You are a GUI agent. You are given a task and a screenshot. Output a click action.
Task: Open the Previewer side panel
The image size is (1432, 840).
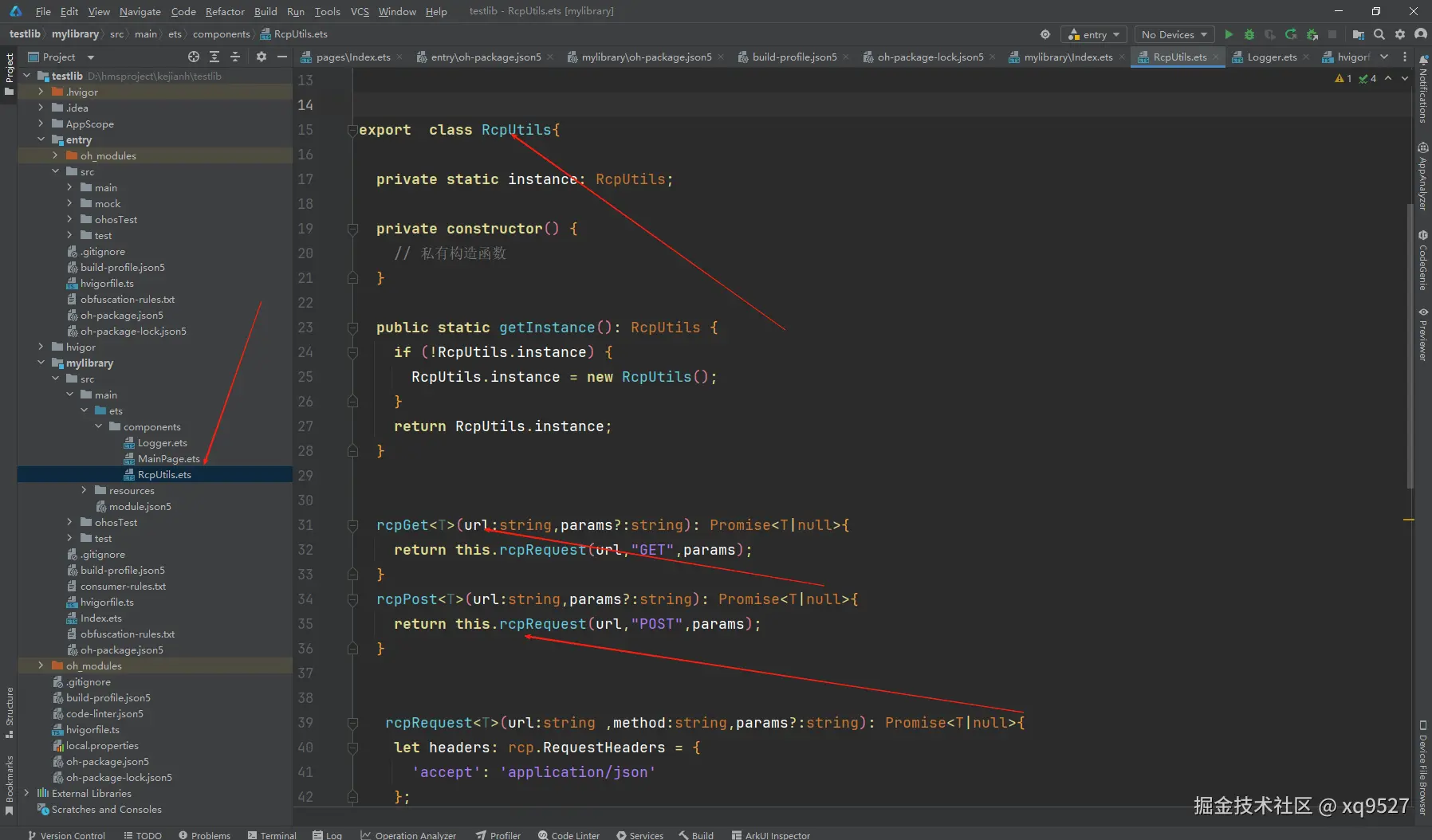pyautogui.click(x=1423, y=335)
